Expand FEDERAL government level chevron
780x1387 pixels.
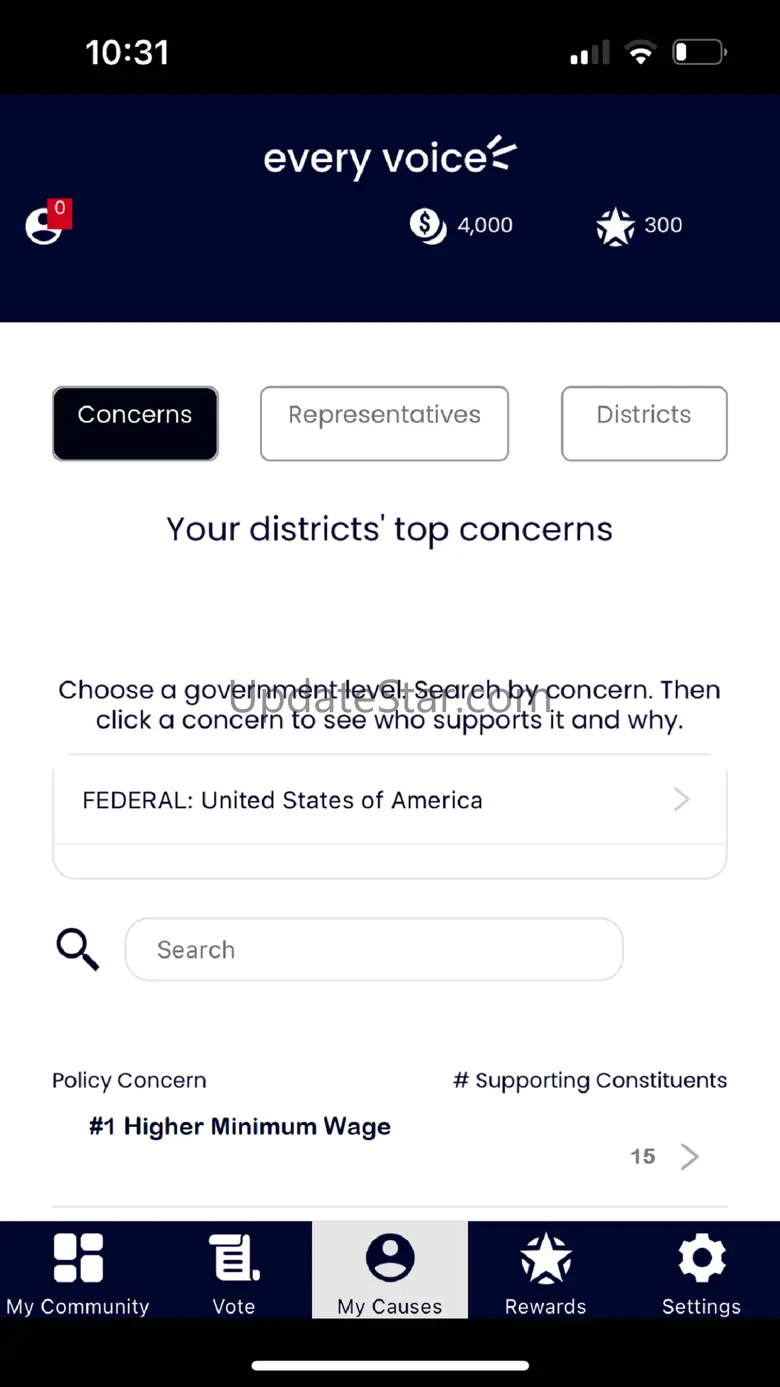point(681,799)
